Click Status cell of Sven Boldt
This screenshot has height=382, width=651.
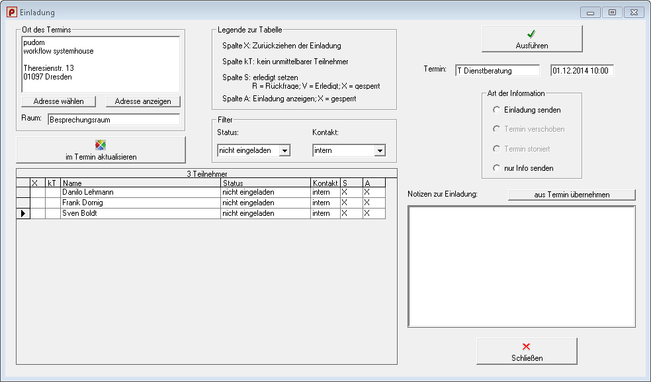pos(265,213)
